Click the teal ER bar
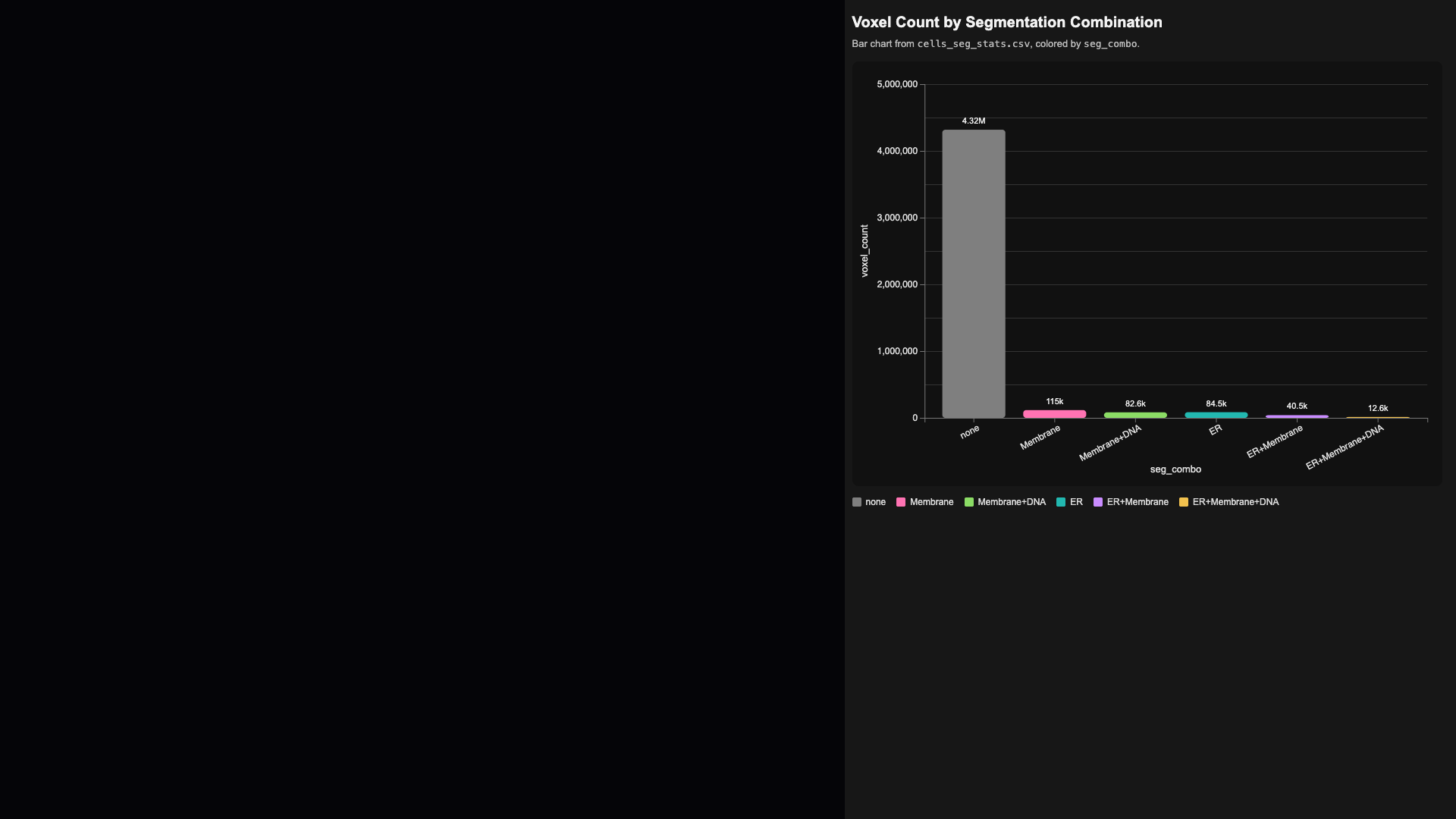The width and height of the screenshot is (1456, 819). pyautogui.click(x=1216, y=415)
